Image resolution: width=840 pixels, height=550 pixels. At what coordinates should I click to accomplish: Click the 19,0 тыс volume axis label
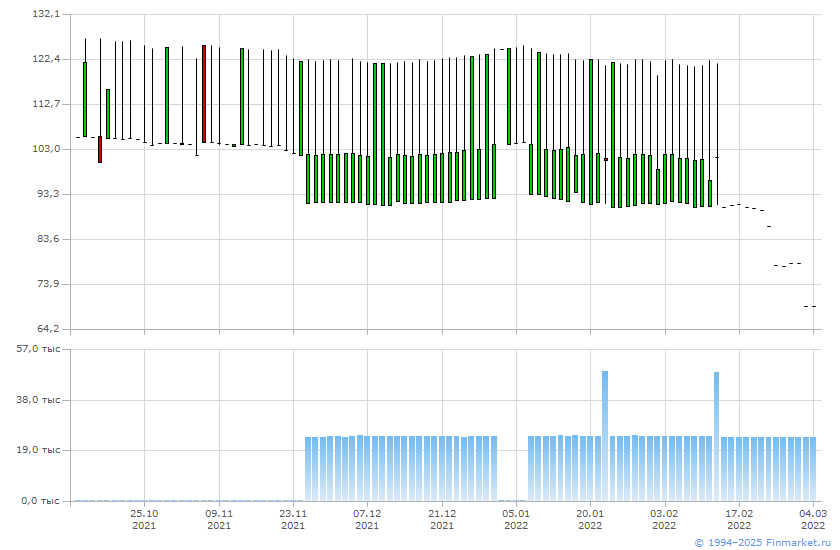[38, 450]
